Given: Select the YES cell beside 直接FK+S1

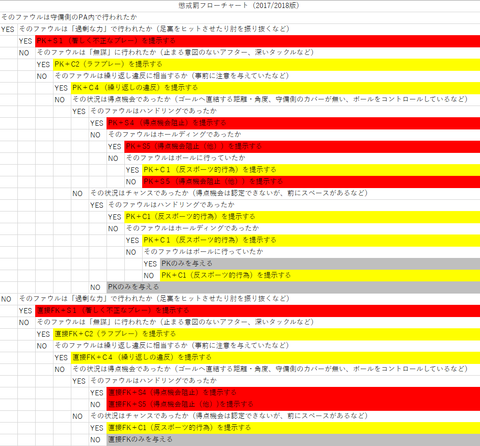Looking at the screenshot, I should pyautogui.click(x=26, y=311).
